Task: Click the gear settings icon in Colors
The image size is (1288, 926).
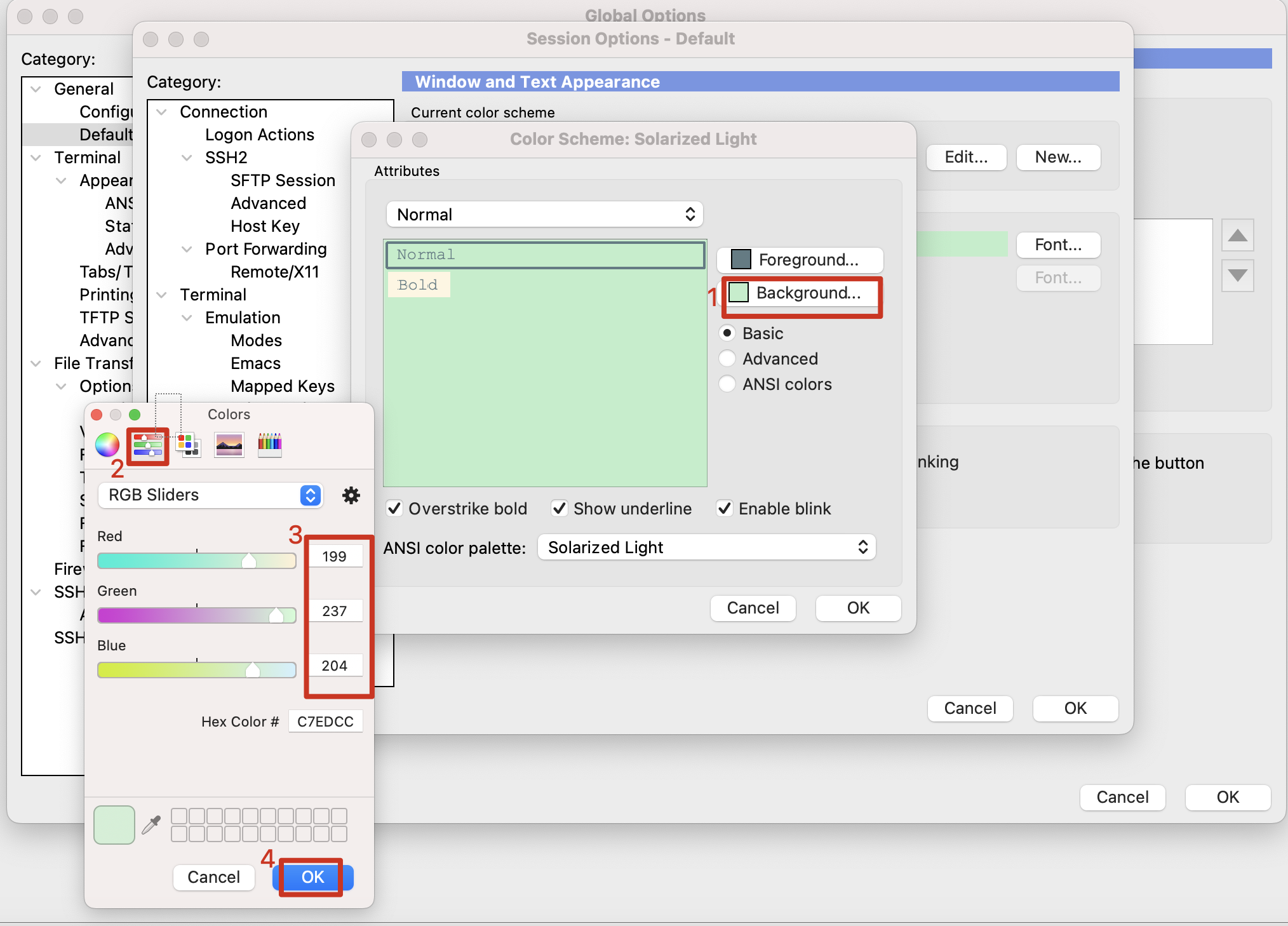Action: pyautogui.click(x=351, y=495)
